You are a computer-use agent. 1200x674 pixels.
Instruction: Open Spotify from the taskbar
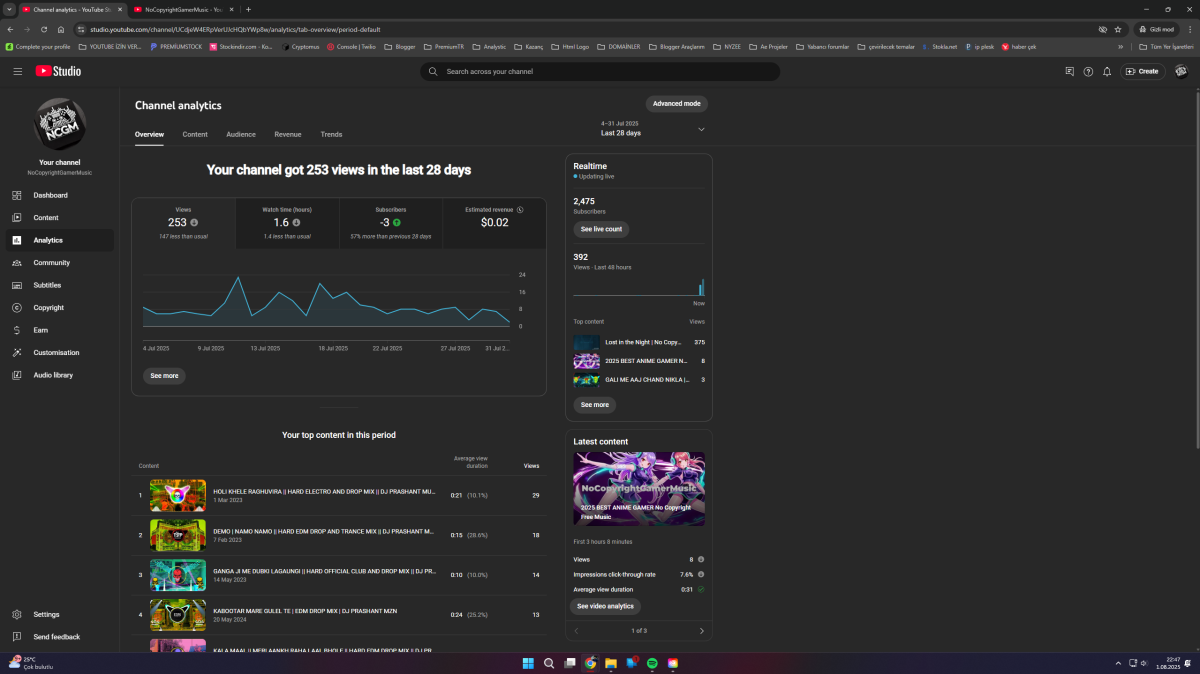pos(652,663)
